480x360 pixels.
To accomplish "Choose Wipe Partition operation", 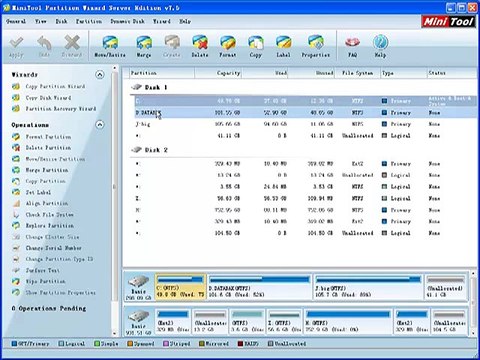I will click(39, 281).
